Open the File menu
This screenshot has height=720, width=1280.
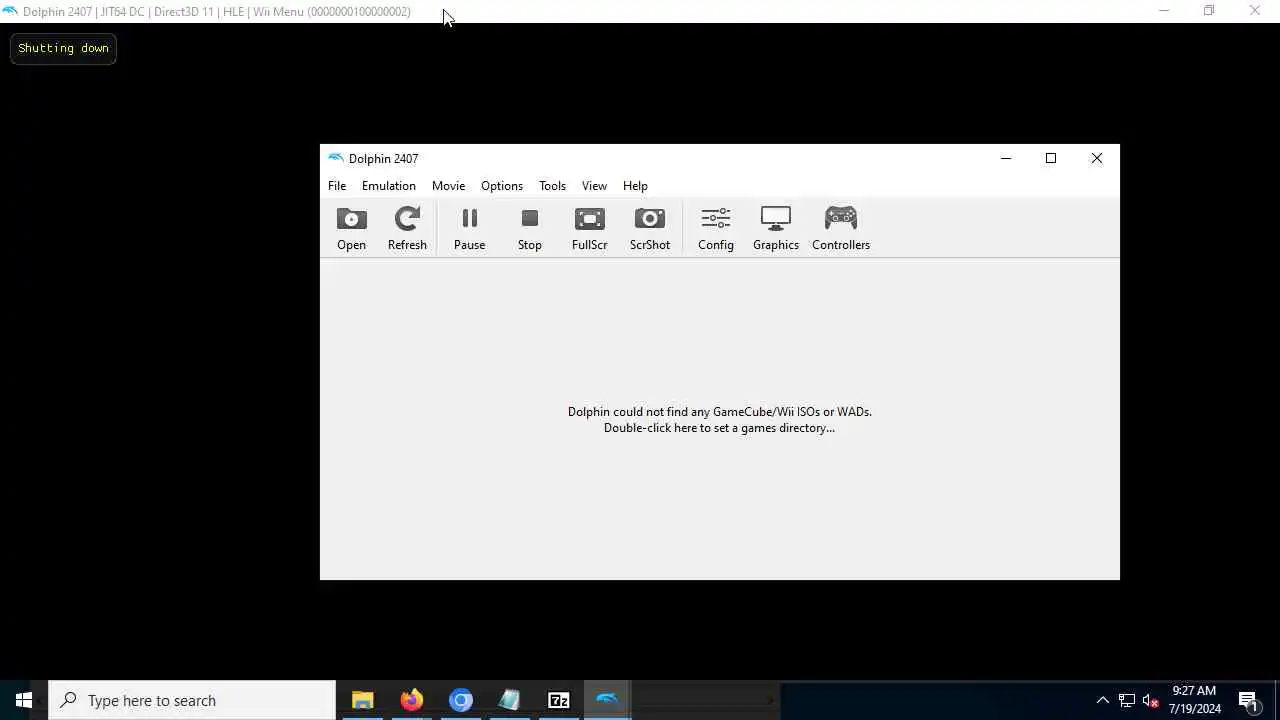pos(337,186)
